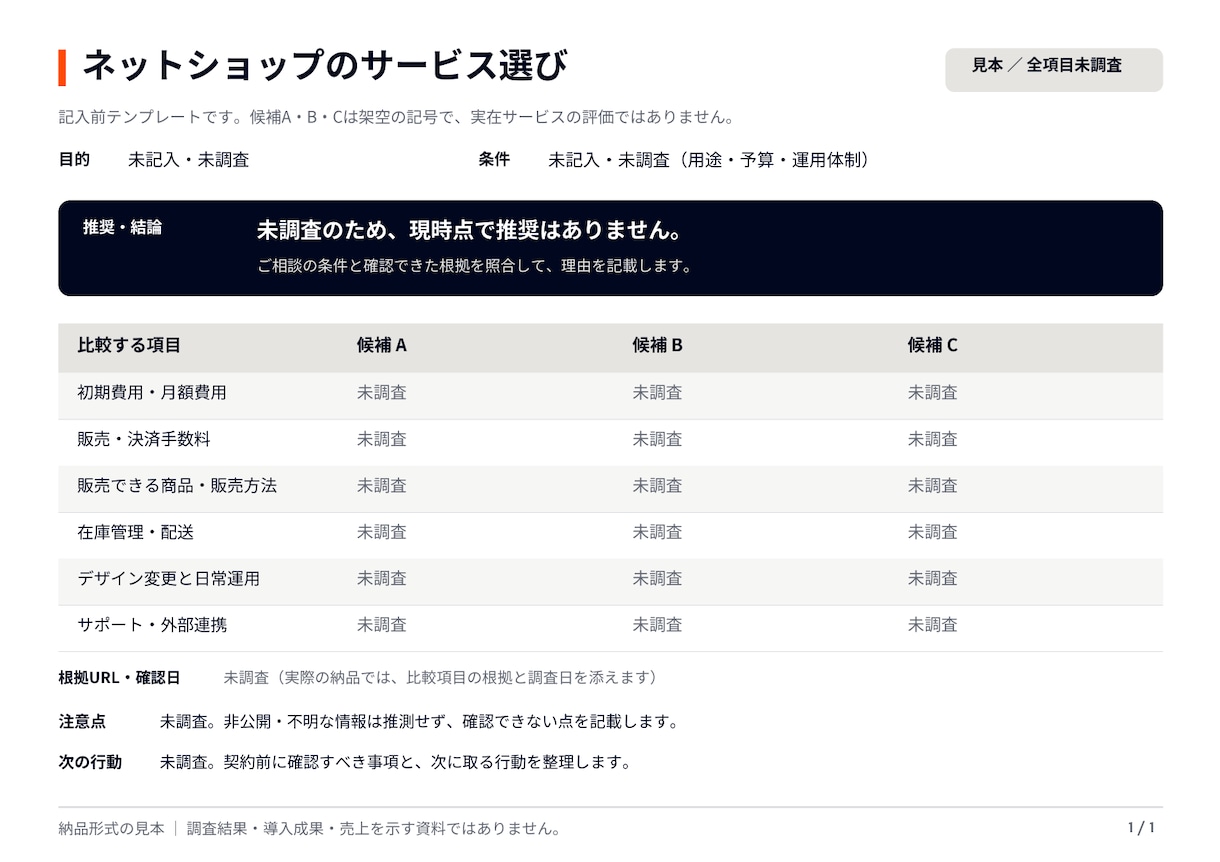
Task: Click 未調査のため、現時点で推奨はありません headline
Action: (470, 230)
